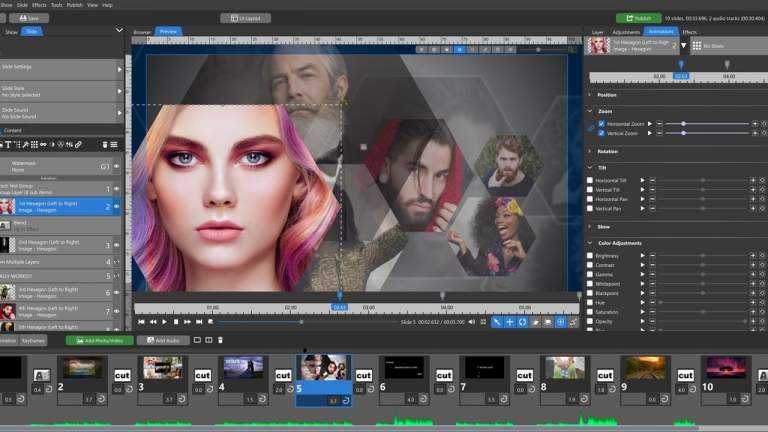Click the grid icon in the Content toolbar

click(x=34, y=144)
